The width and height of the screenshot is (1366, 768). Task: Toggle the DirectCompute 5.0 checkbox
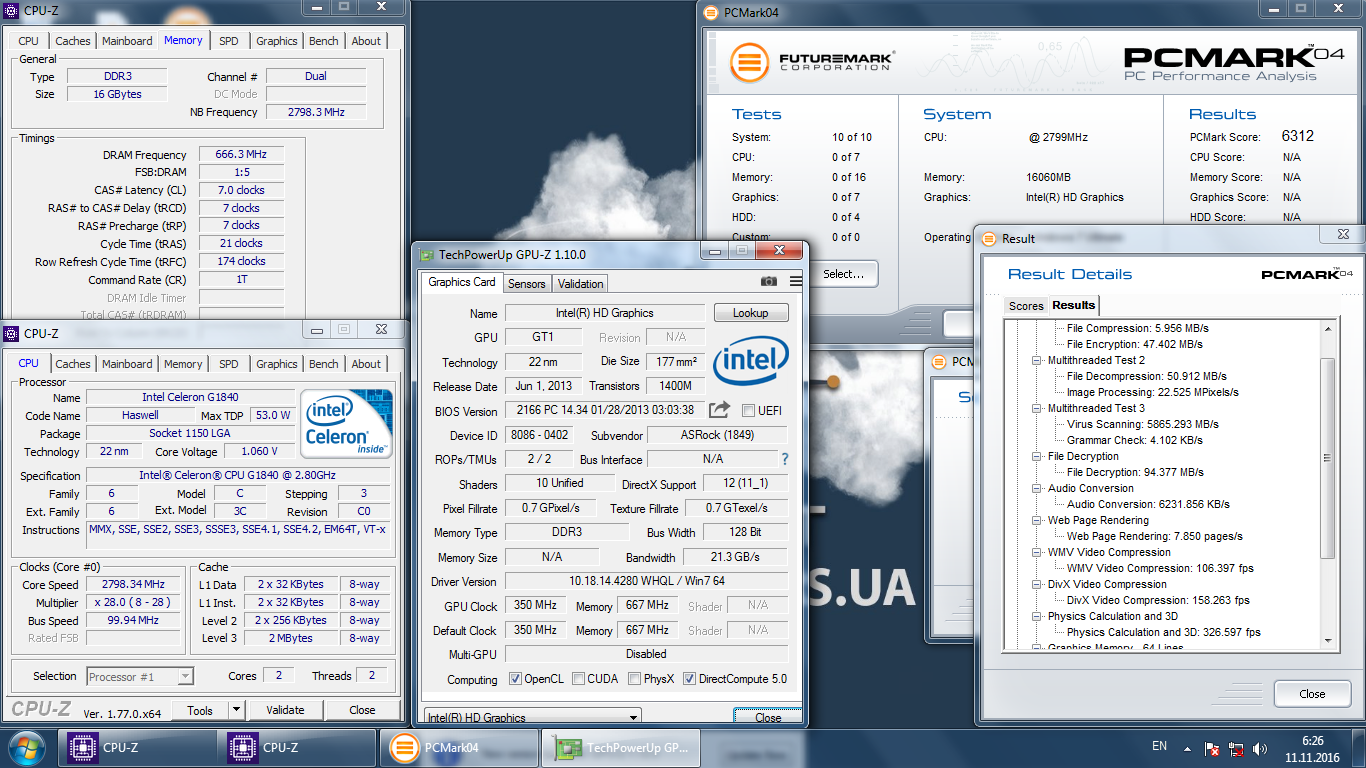[x=689, y=679]
